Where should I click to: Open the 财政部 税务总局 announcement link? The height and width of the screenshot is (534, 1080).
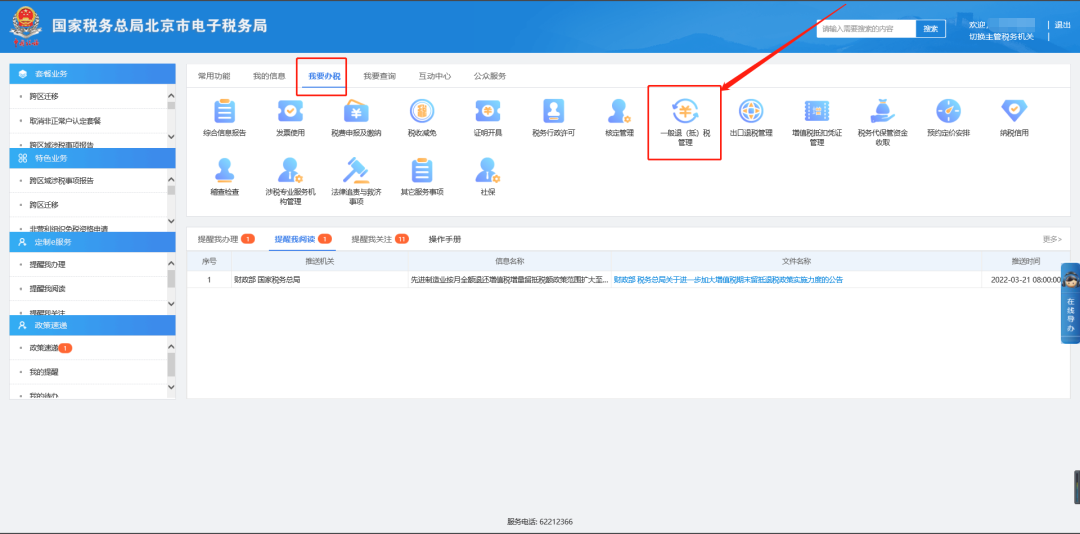tap(728, 280)
